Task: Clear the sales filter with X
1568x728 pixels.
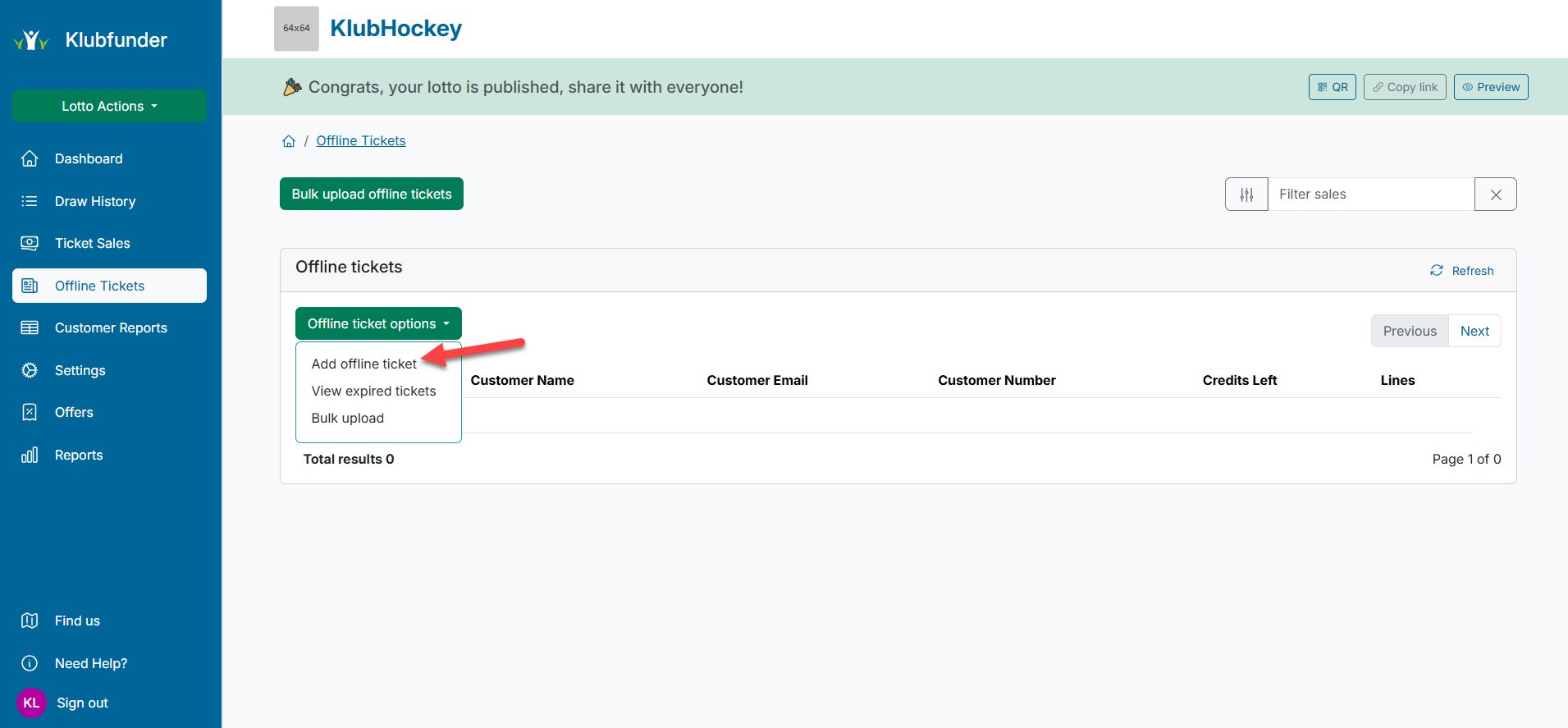Action: pyautogui.click(x=1495, y=195)
